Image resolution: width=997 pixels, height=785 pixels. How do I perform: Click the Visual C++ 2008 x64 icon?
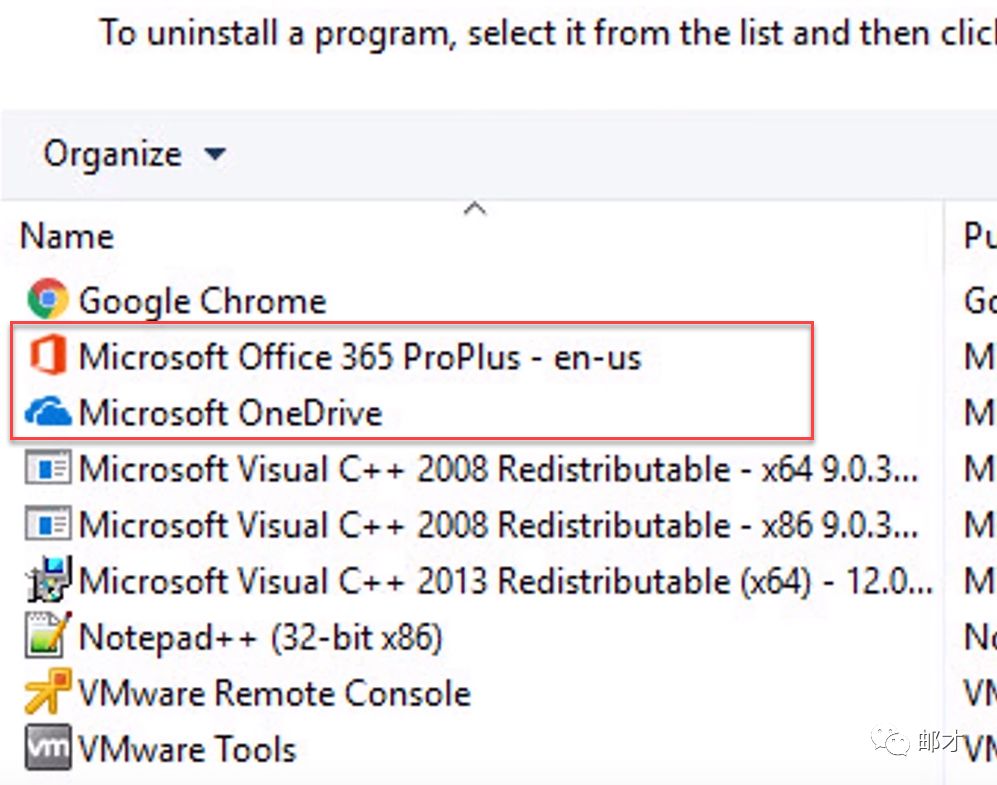pyautogui.click(x=47, y=468)
